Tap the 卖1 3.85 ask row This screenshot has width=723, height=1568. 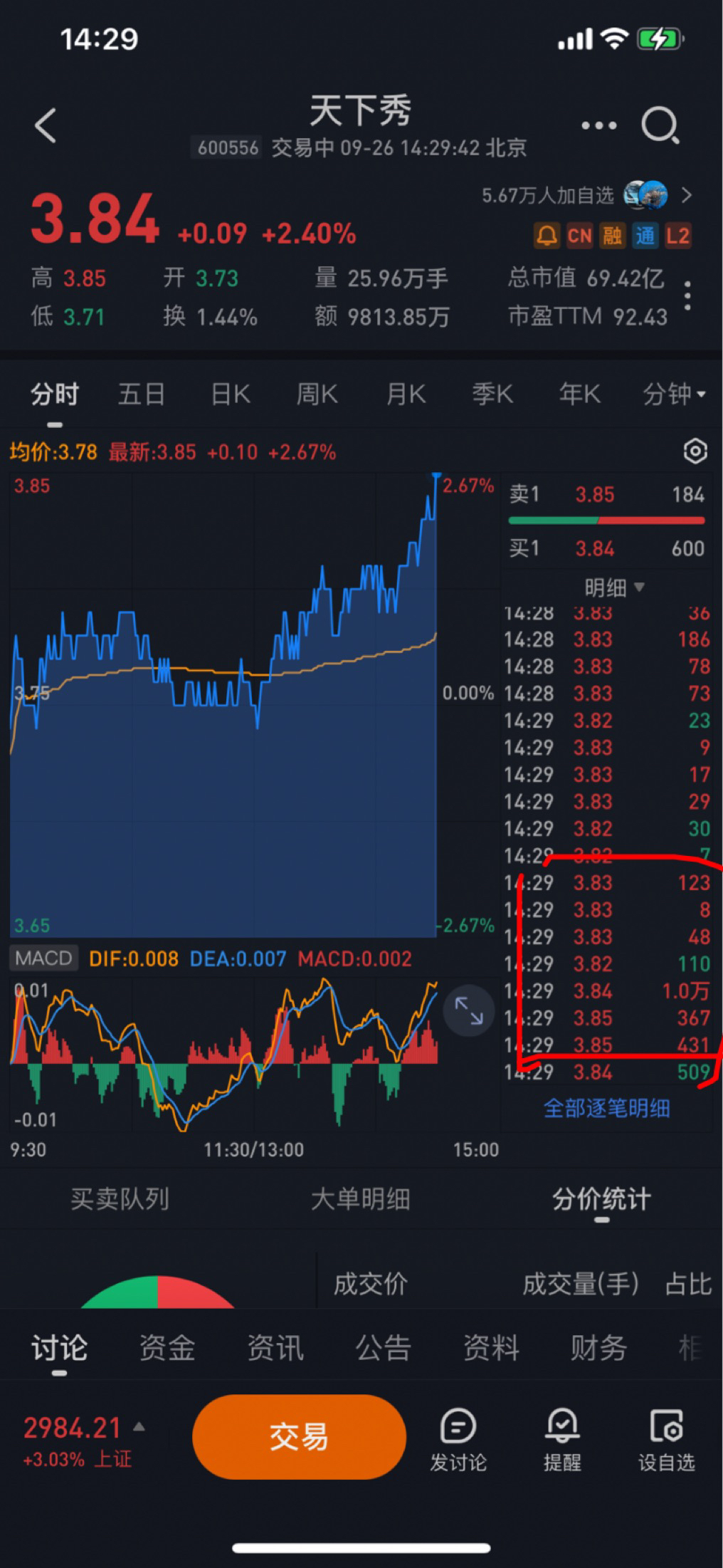pos(606,494)
